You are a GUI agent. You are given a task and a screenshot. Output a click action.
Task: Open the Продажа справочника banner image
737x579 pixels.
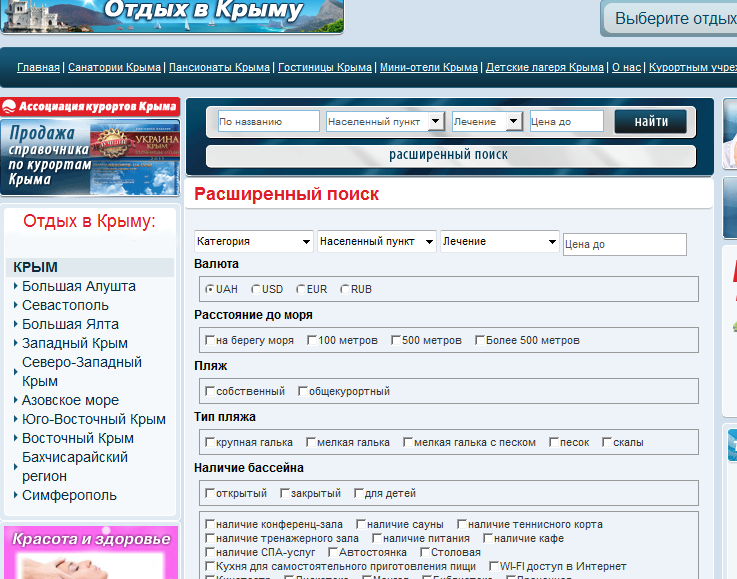(90, 157)
